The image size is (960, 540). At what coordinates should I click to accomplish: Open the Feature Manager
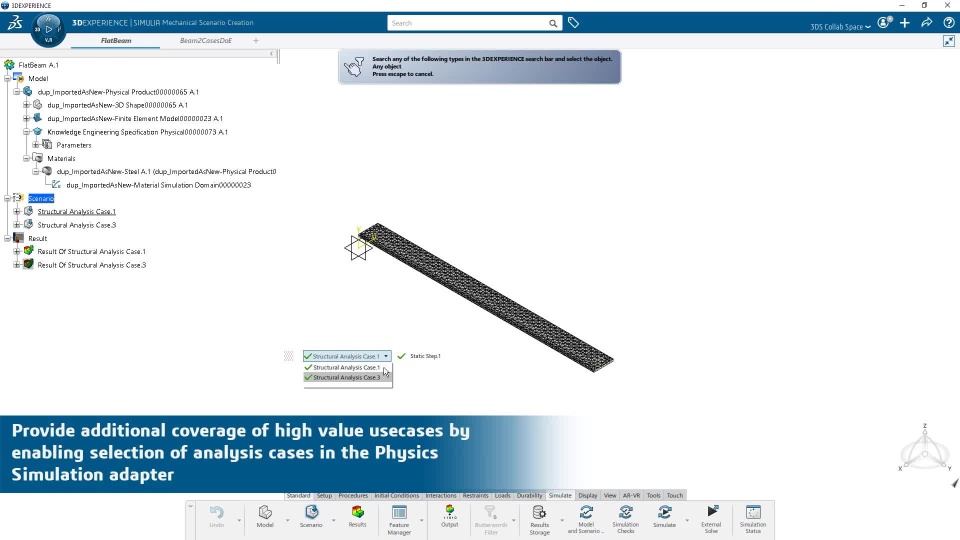[399, 520]
